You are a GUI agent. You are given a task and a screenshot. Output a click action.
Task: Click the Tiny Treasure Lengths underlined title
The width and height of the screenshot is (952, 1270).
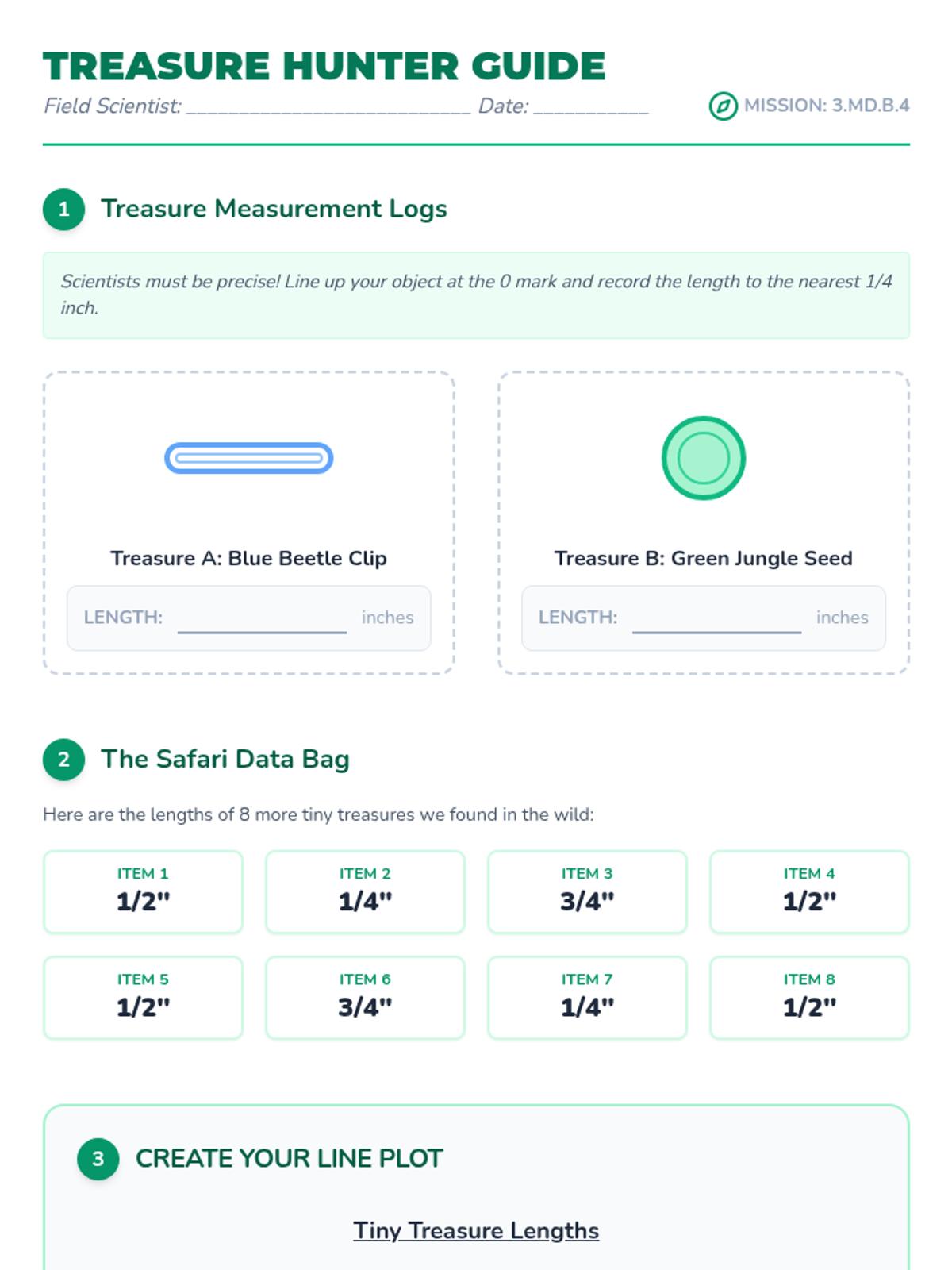(x=476, y=1230)
